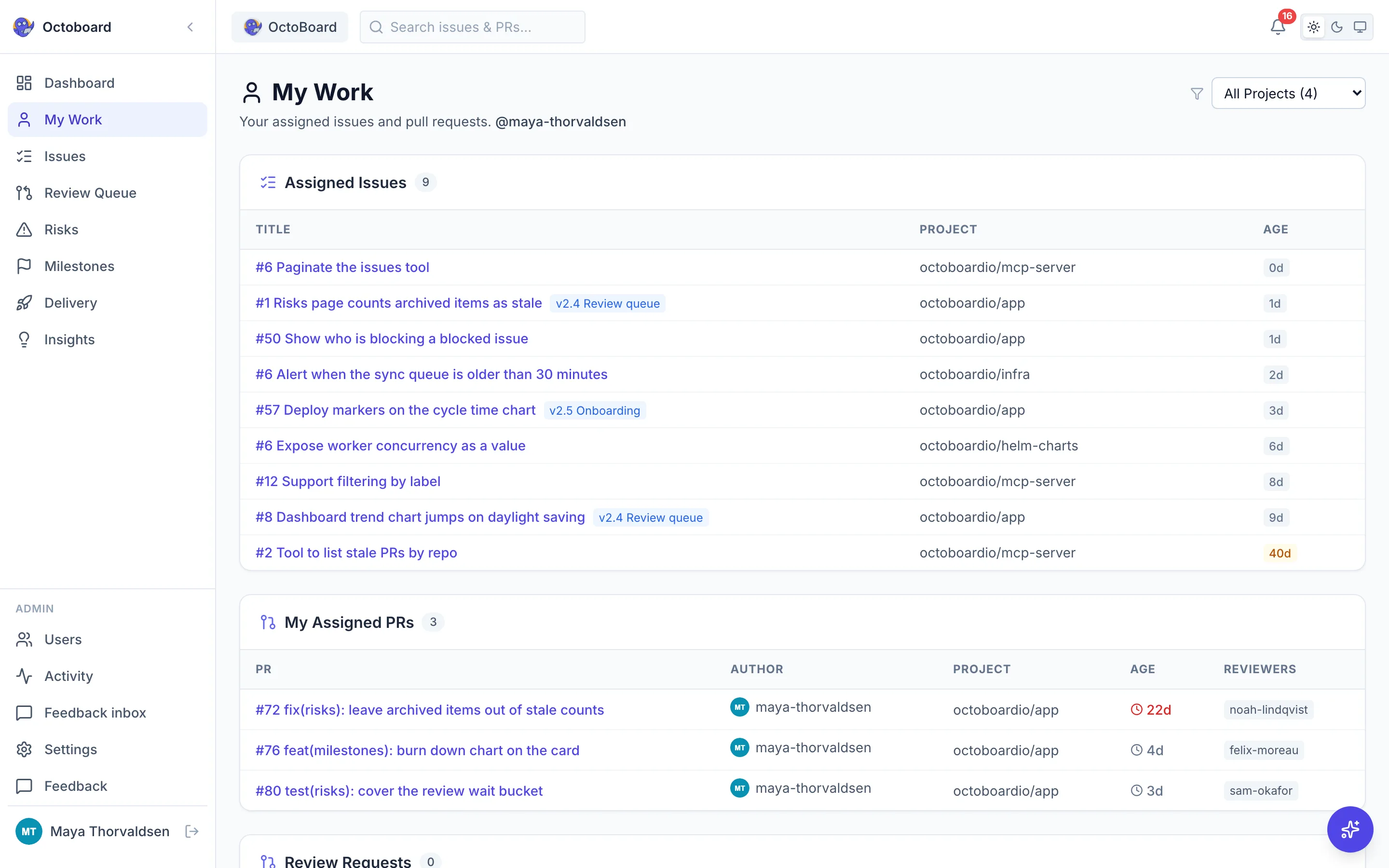Screen dimensions: 1389x868
Task: Click the Delivery rocket icon
Action: (x=24, y=303)
